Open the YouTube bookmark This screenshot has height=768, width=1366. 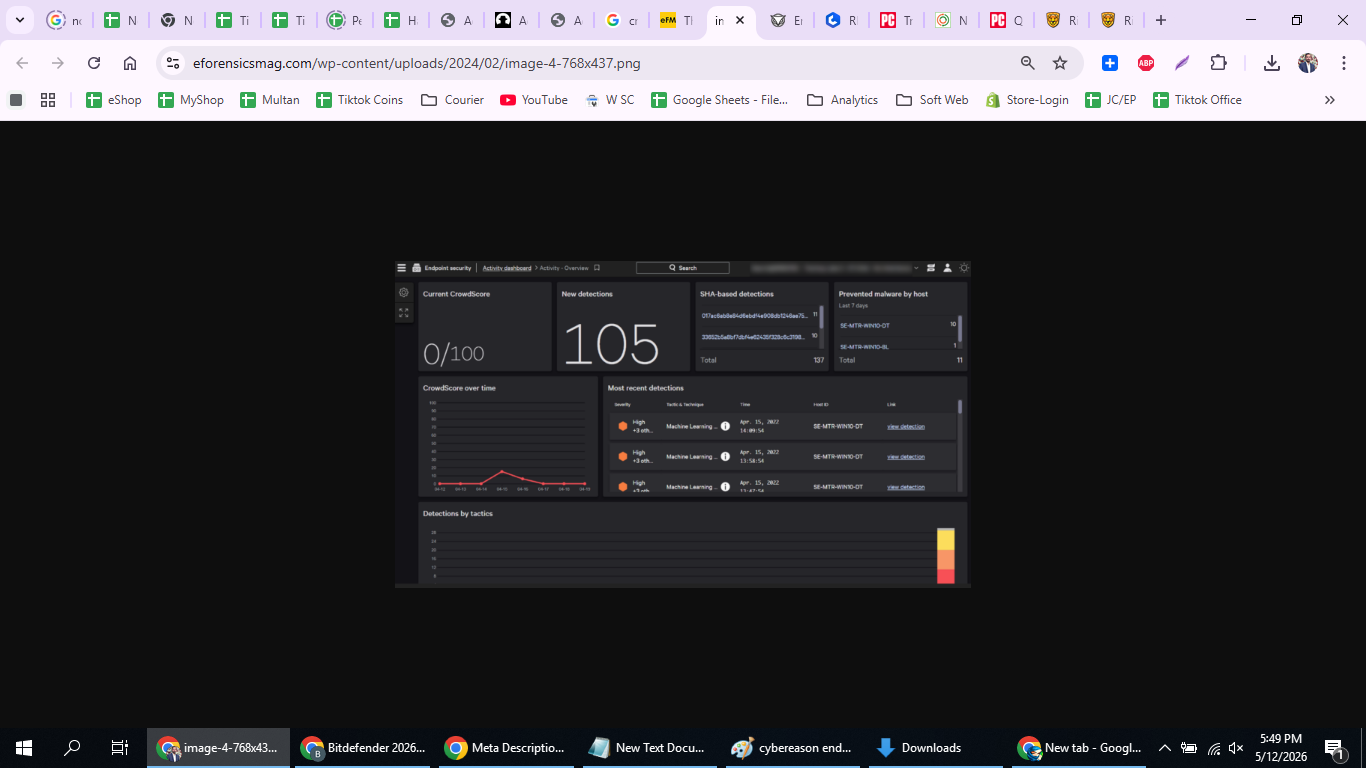534,100
